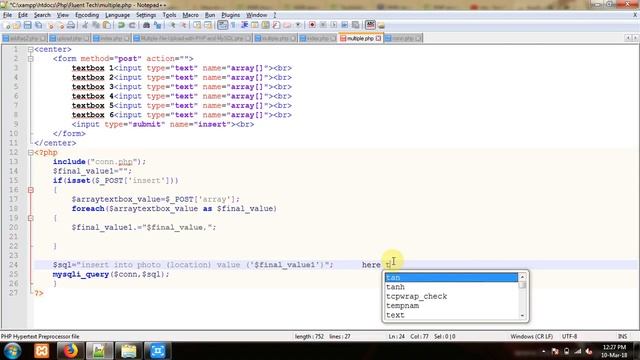Collapse the brace fold marker on line 16

(x=31, y=190)
